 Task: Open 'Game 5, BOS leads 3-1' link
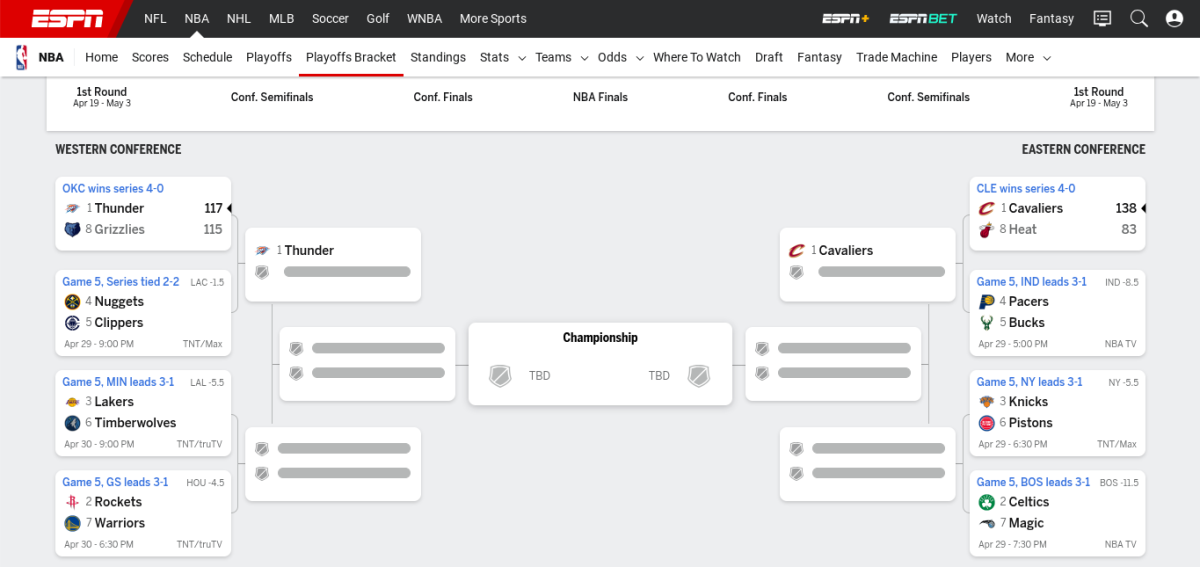tap(1033, 482)
